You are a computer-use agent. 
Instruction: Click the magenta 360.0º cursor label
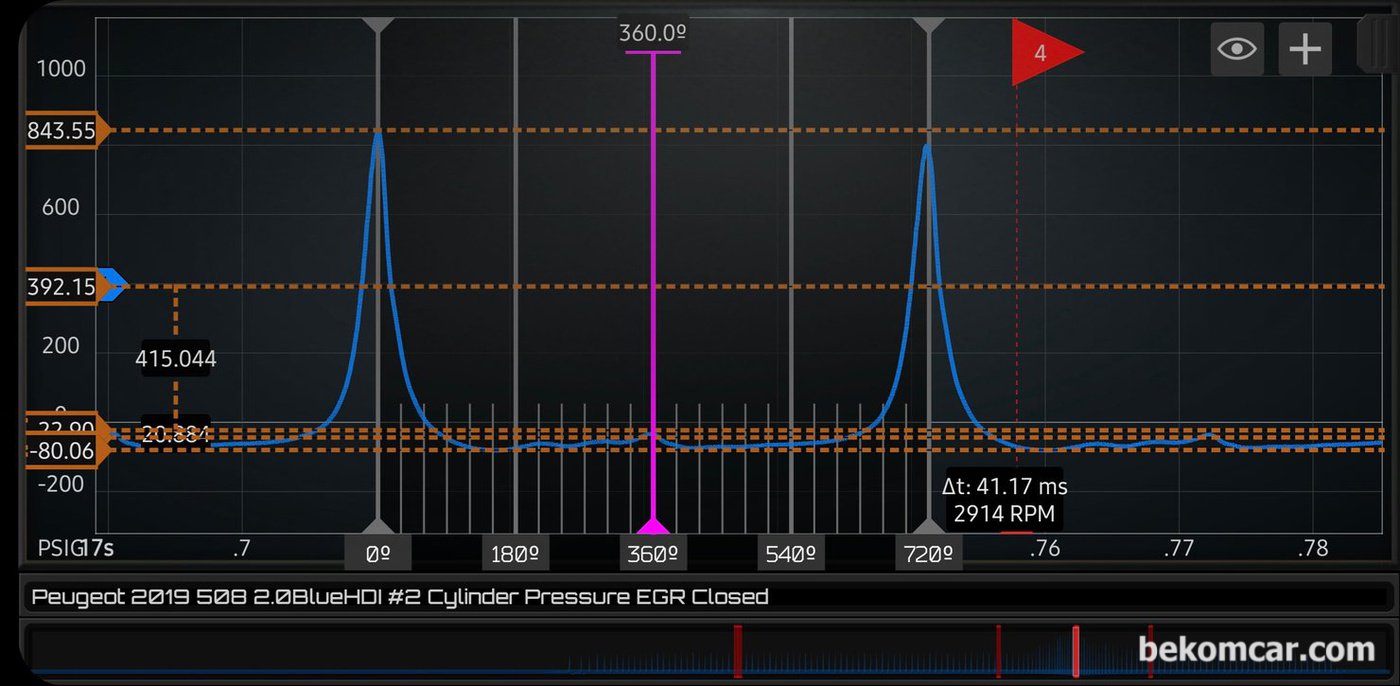[x=652, y=33]
